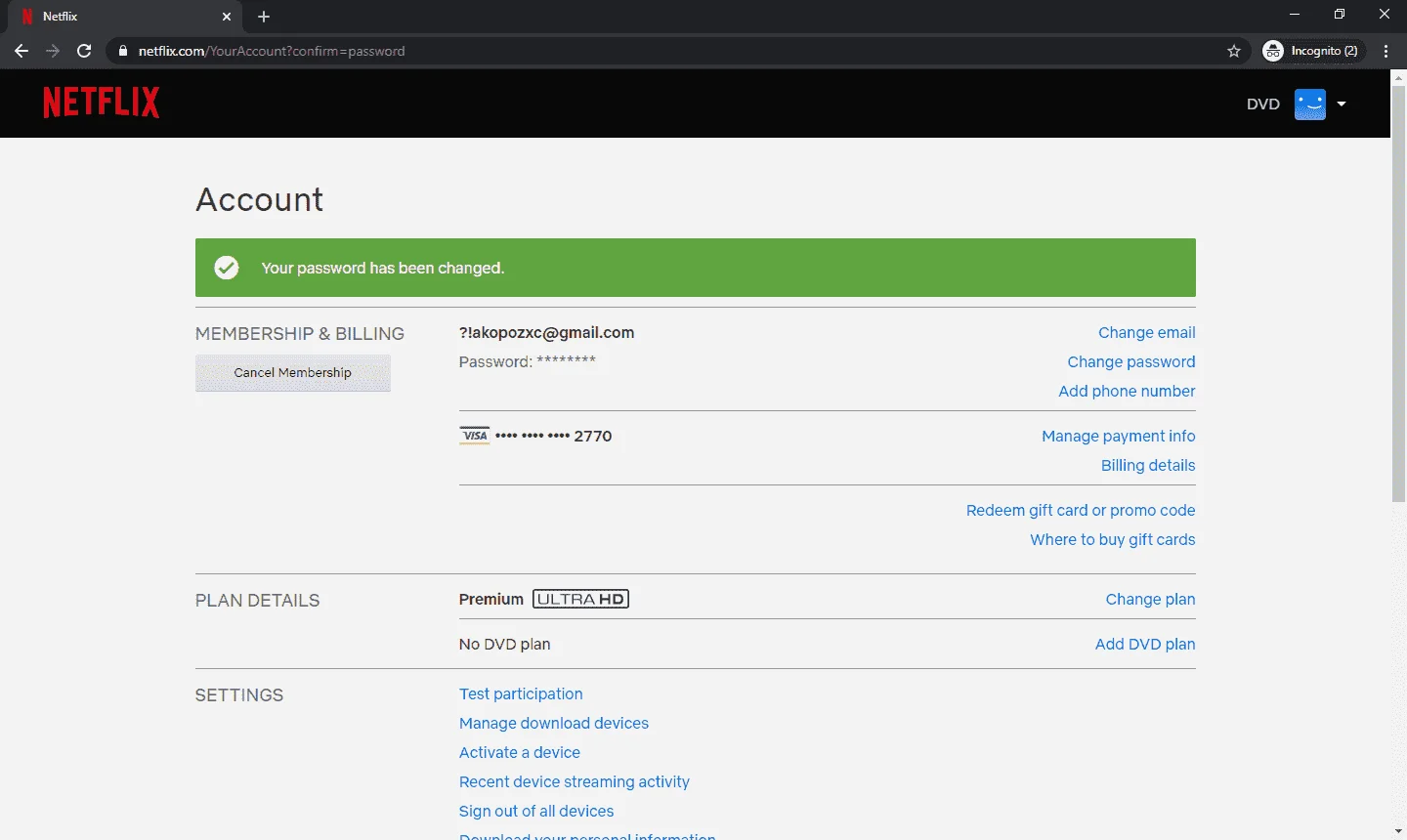Click the Netflix logo in the header
This screenshot has height=840, width=1407.
[x=102, y=103]
